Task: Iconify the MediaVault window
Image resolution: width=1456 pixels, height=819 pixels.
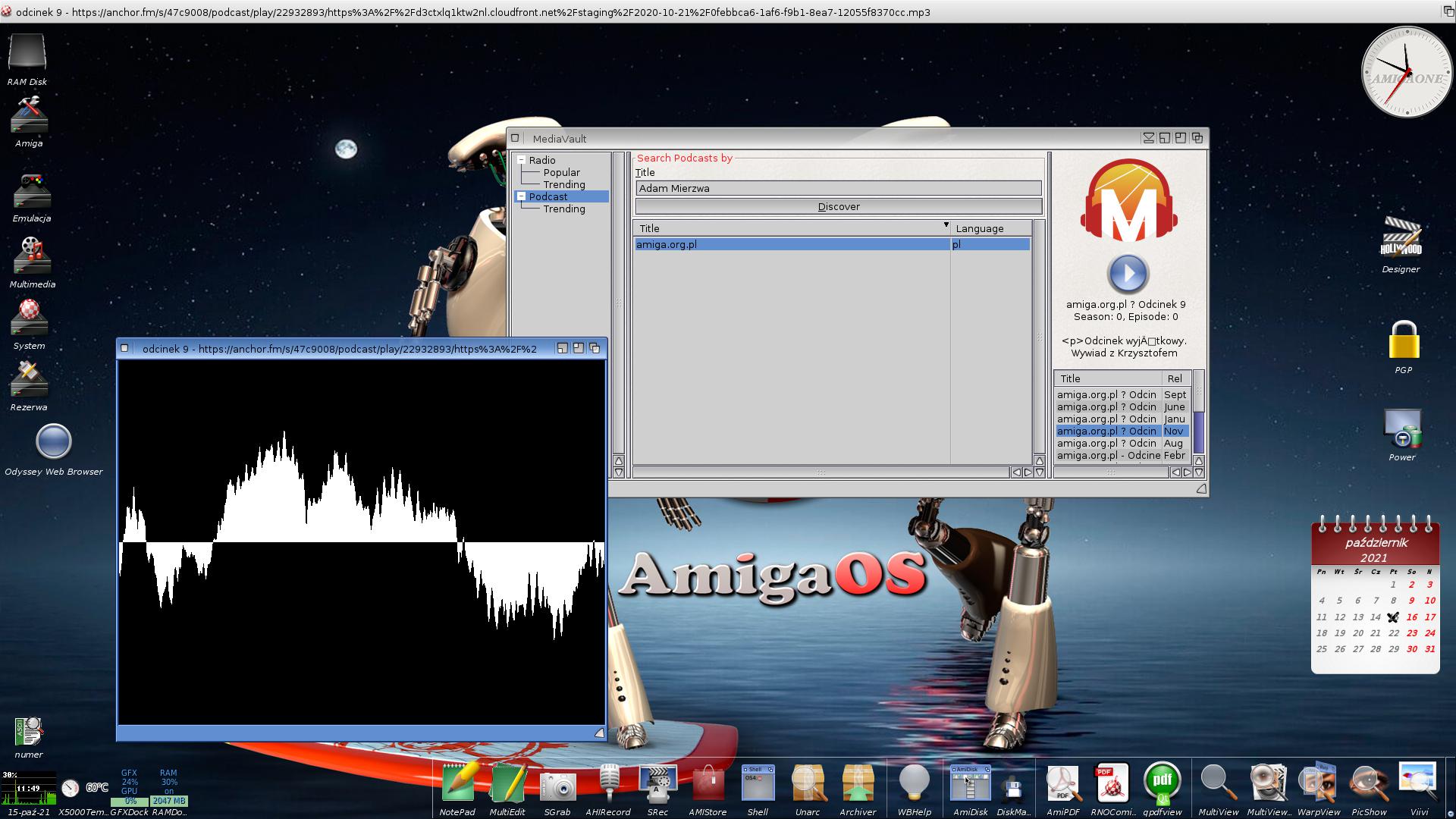Action: 1149,138
